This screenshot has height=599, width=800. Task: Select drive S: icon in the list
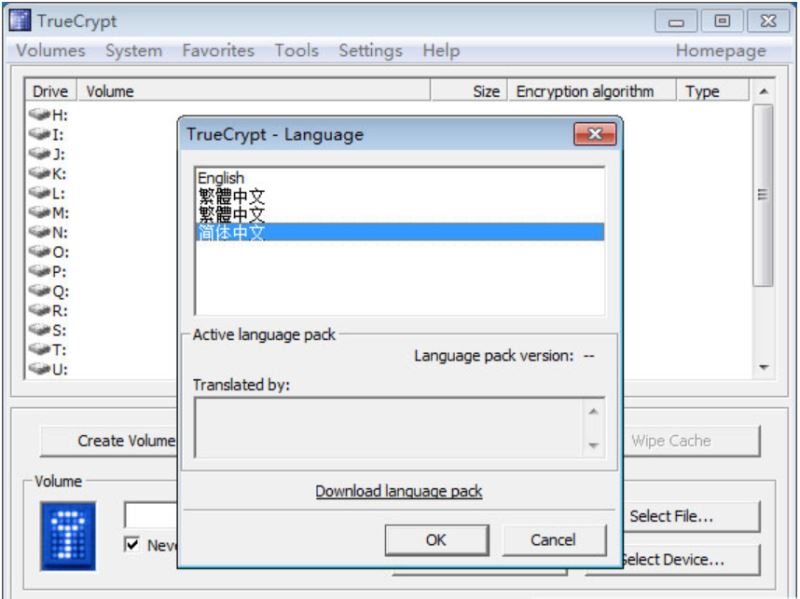[39, 330]
